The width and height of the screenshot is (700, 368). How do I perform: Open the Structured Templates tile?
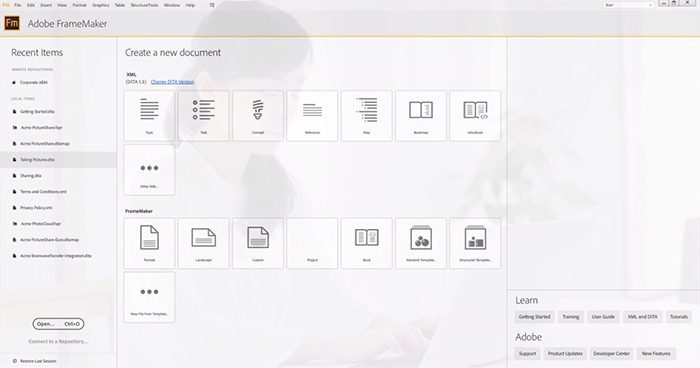pos(475,243)
